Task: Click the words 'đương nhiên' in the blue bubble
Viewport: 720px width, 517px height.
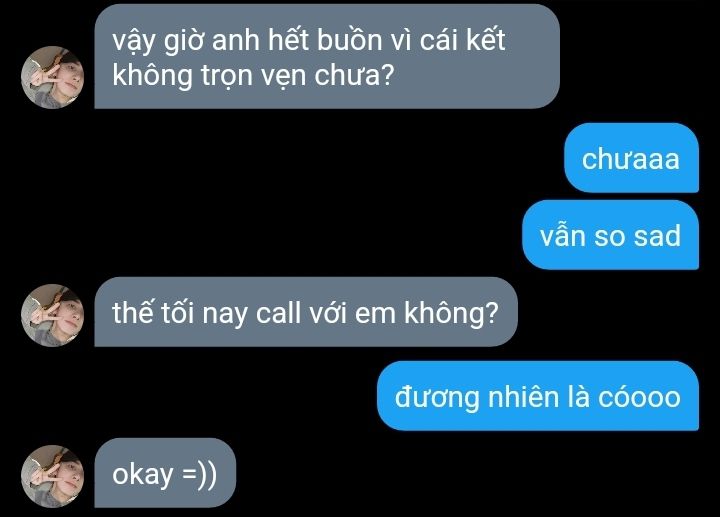Action: click(477, 397)
